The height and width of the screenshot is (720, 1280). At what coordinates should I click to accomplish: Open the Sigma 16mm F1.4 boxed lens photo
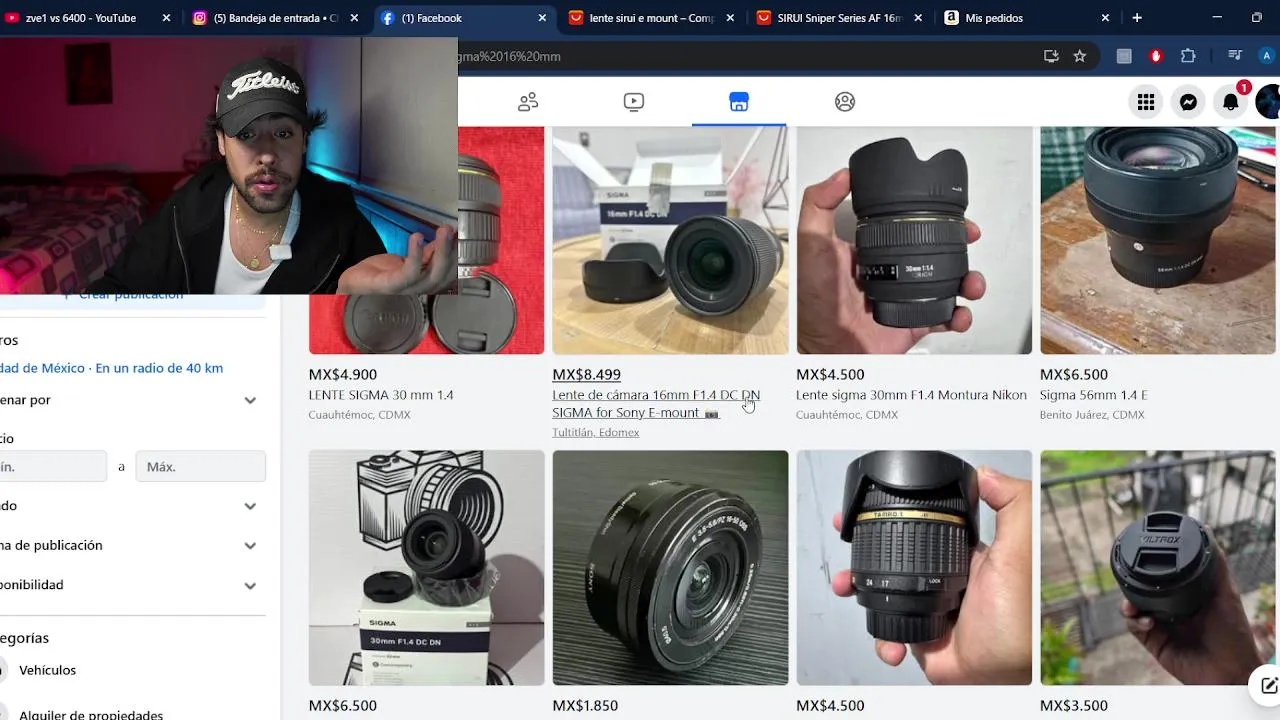[670, 240]
